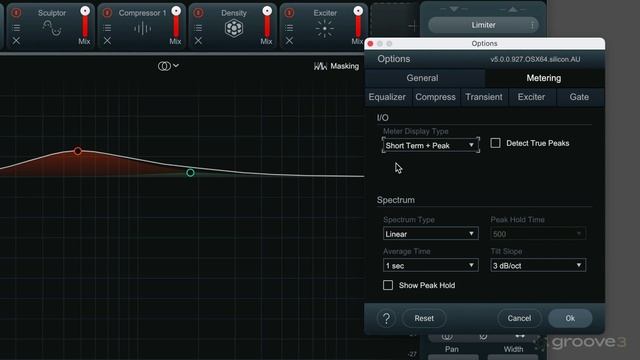Viewport: 640px width, 360px height.
Task: Click the Masking button
Action: coord(336,66)
